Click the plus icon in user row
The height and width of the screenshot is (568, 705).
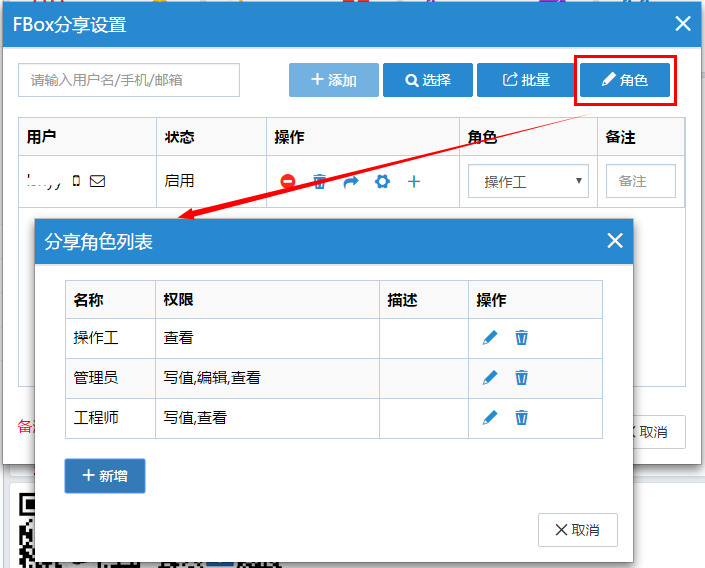point(413,182)
